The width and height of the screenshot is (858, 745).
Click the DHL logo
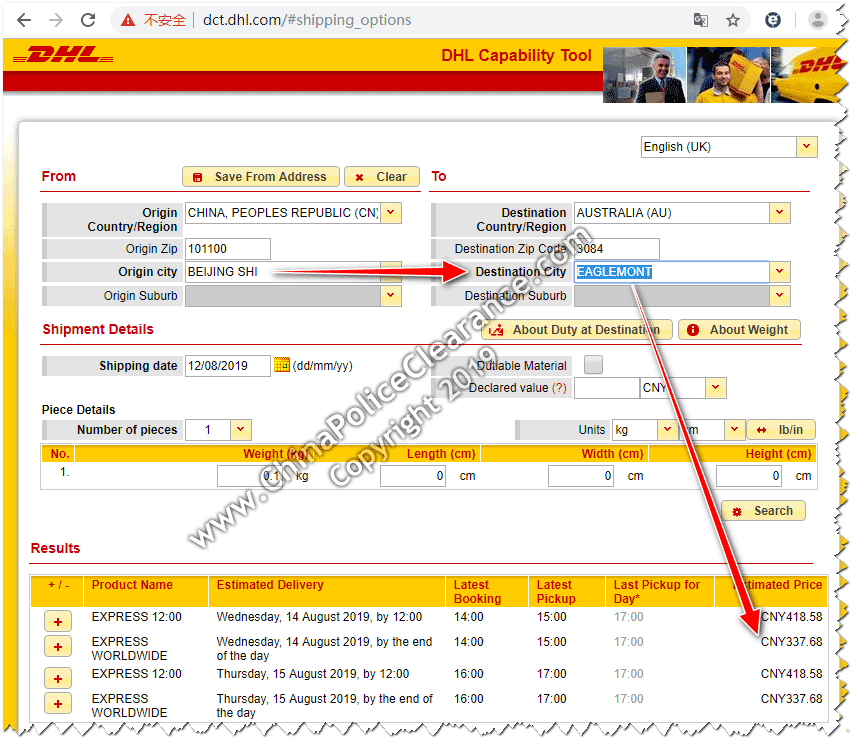click(x=63, y=55)
